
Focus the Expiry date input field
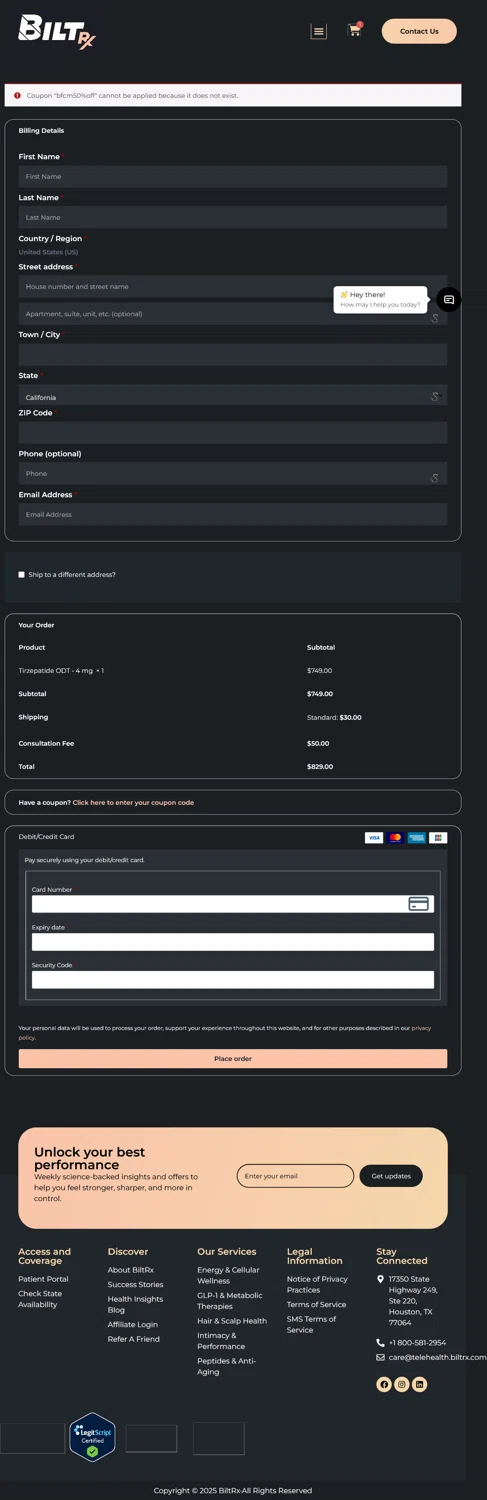[233, 942]
